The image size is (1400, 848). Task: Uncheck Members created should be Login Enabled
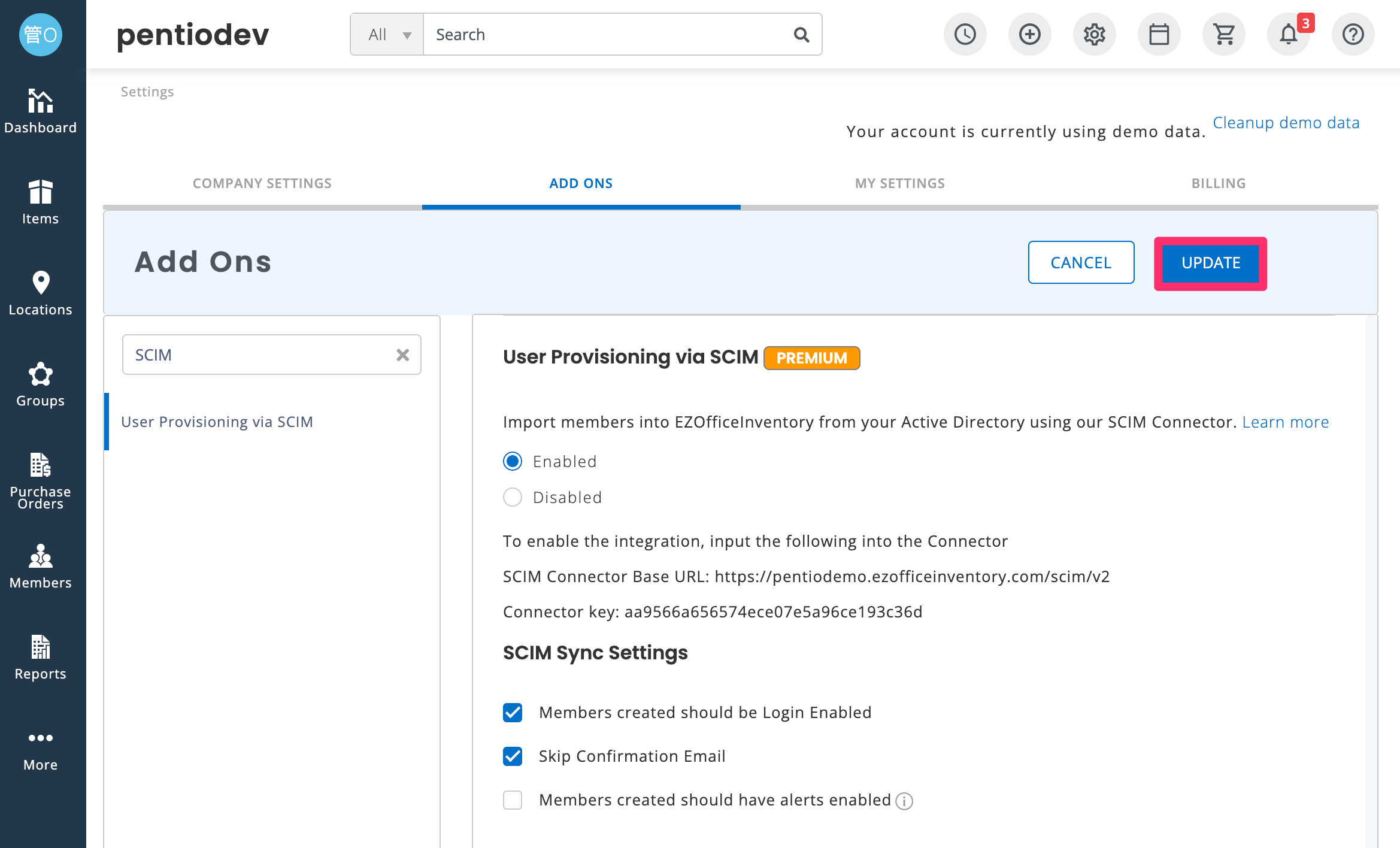(x=513, y=713)
